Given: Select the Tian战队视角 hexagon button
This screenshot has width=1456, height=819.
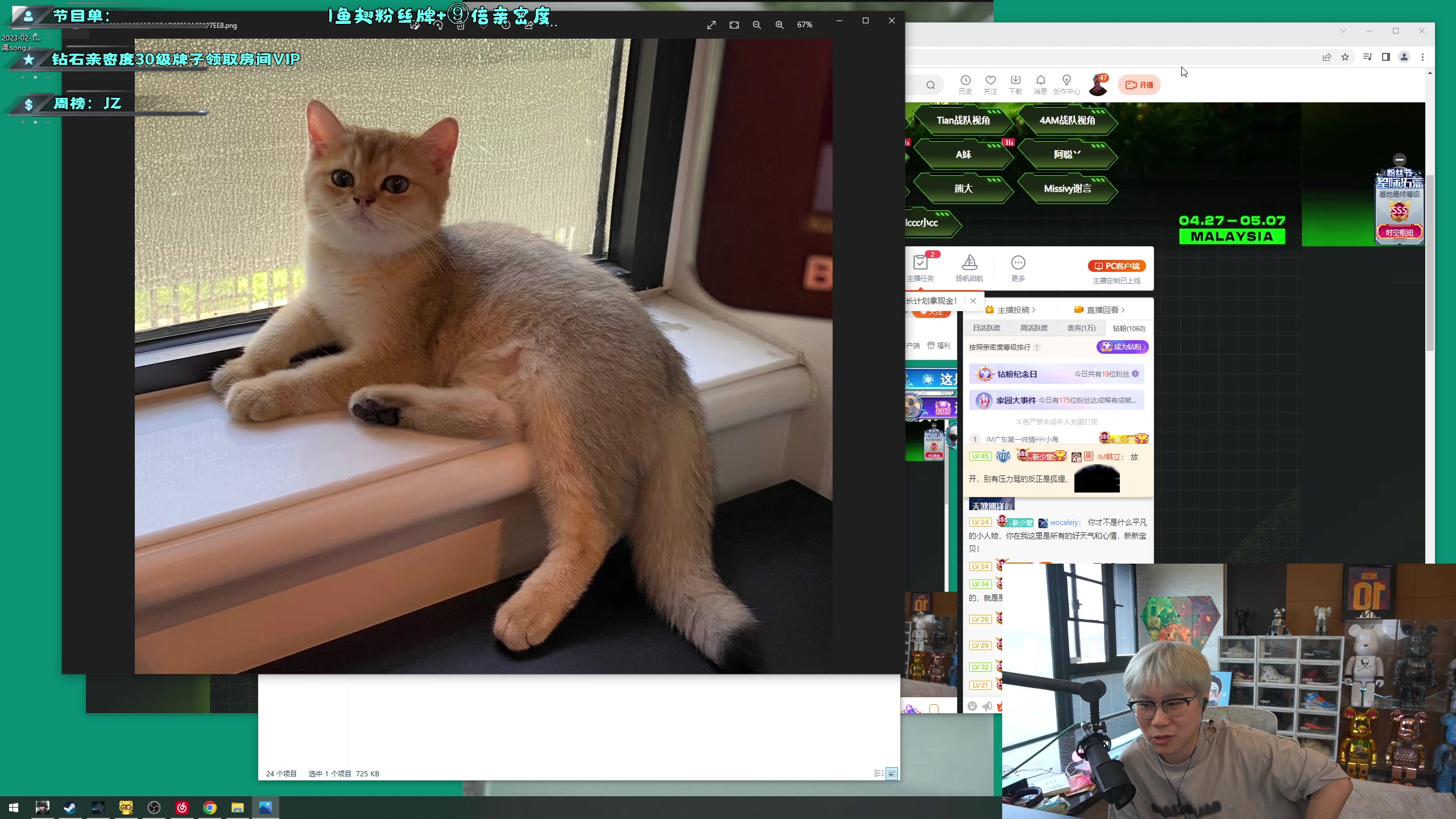Looking at the screenshot, I should [x=963, y=121].
